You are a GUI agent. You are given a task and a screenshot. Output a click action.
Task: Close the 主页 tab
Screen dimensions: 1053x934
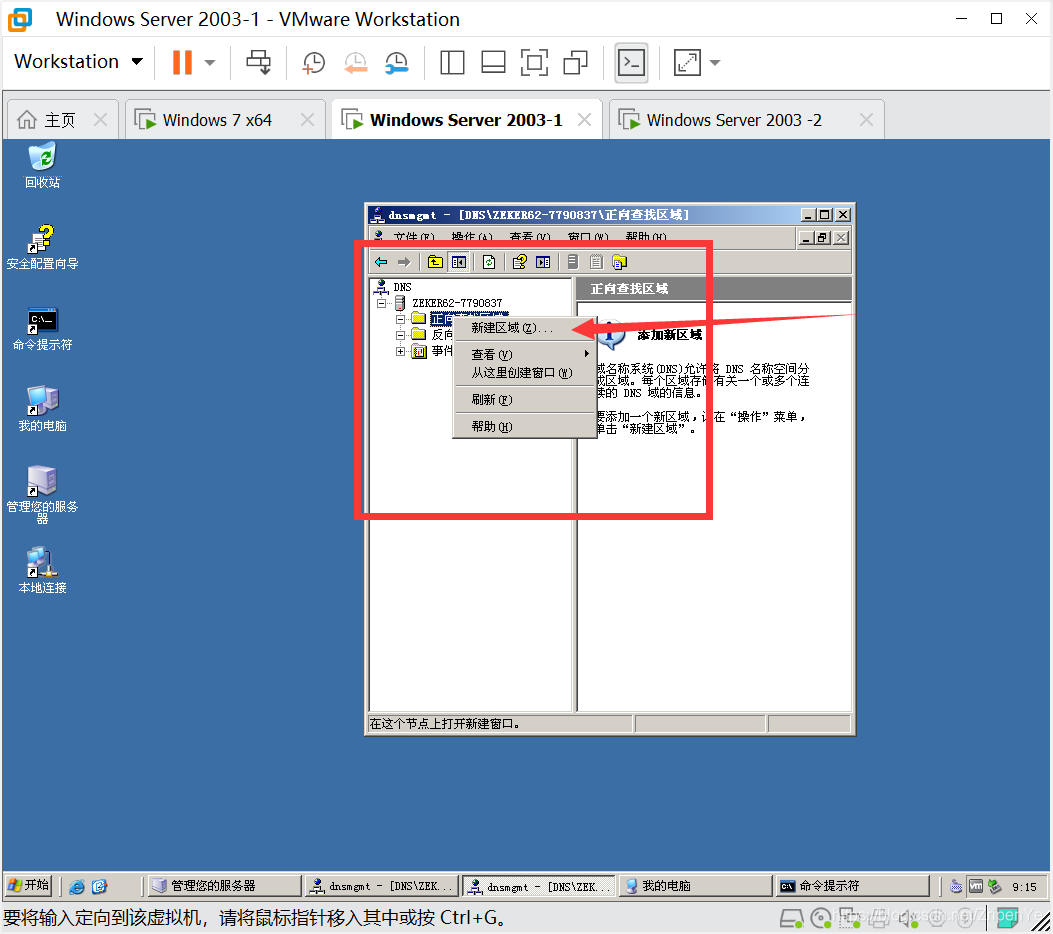click(100, 120)
